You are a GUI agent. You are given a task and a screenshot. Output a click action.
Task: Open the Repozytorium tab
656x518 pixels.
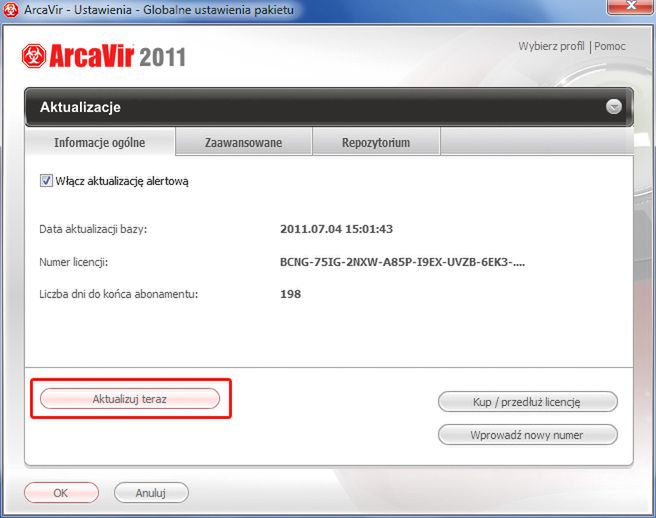point(376,142)
